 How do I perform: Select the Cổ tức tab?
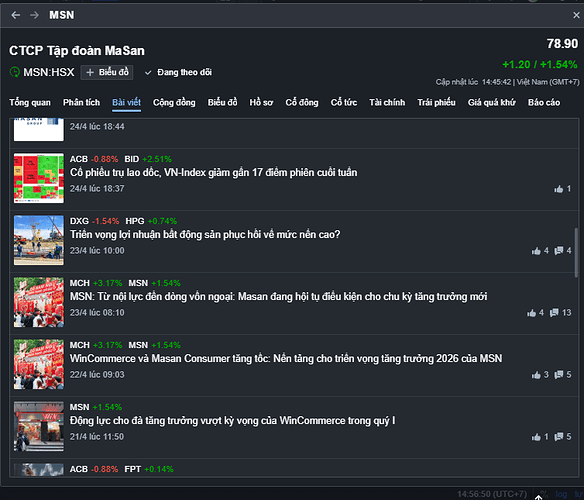click(x=344, y=102)
